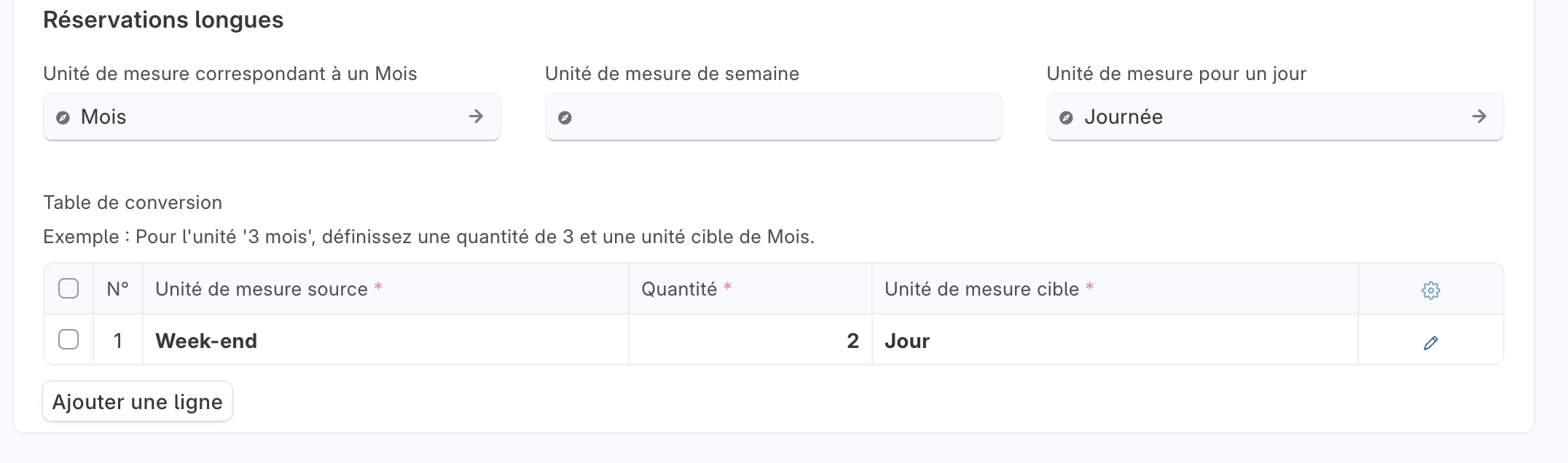Image resolution: width=1568 pixels, height=463 pixels.
Task: Click the compass icon beside Journée
Action: pos(1066,118)
